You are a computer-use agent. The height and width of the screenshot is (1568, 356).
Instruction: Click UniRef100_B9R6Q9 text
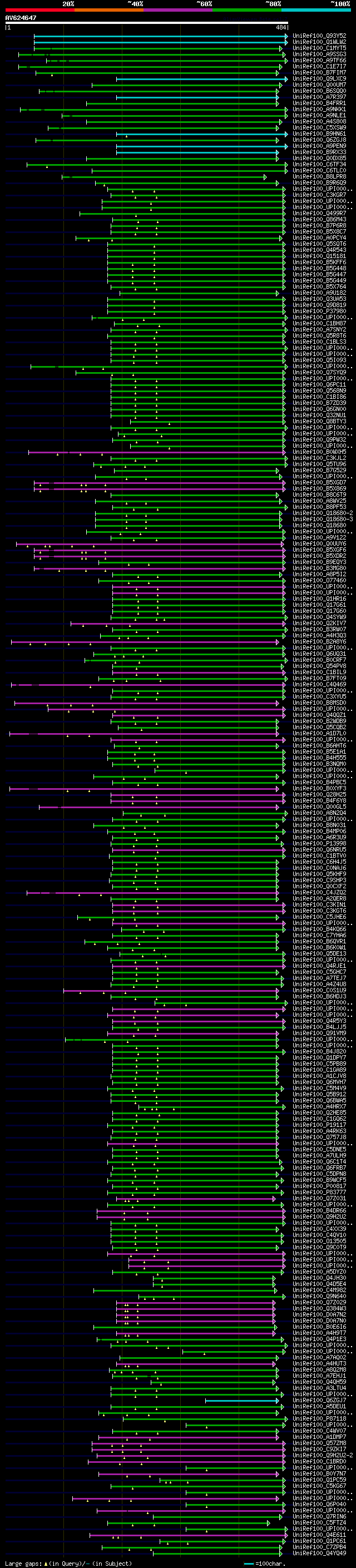click(319, 183)
